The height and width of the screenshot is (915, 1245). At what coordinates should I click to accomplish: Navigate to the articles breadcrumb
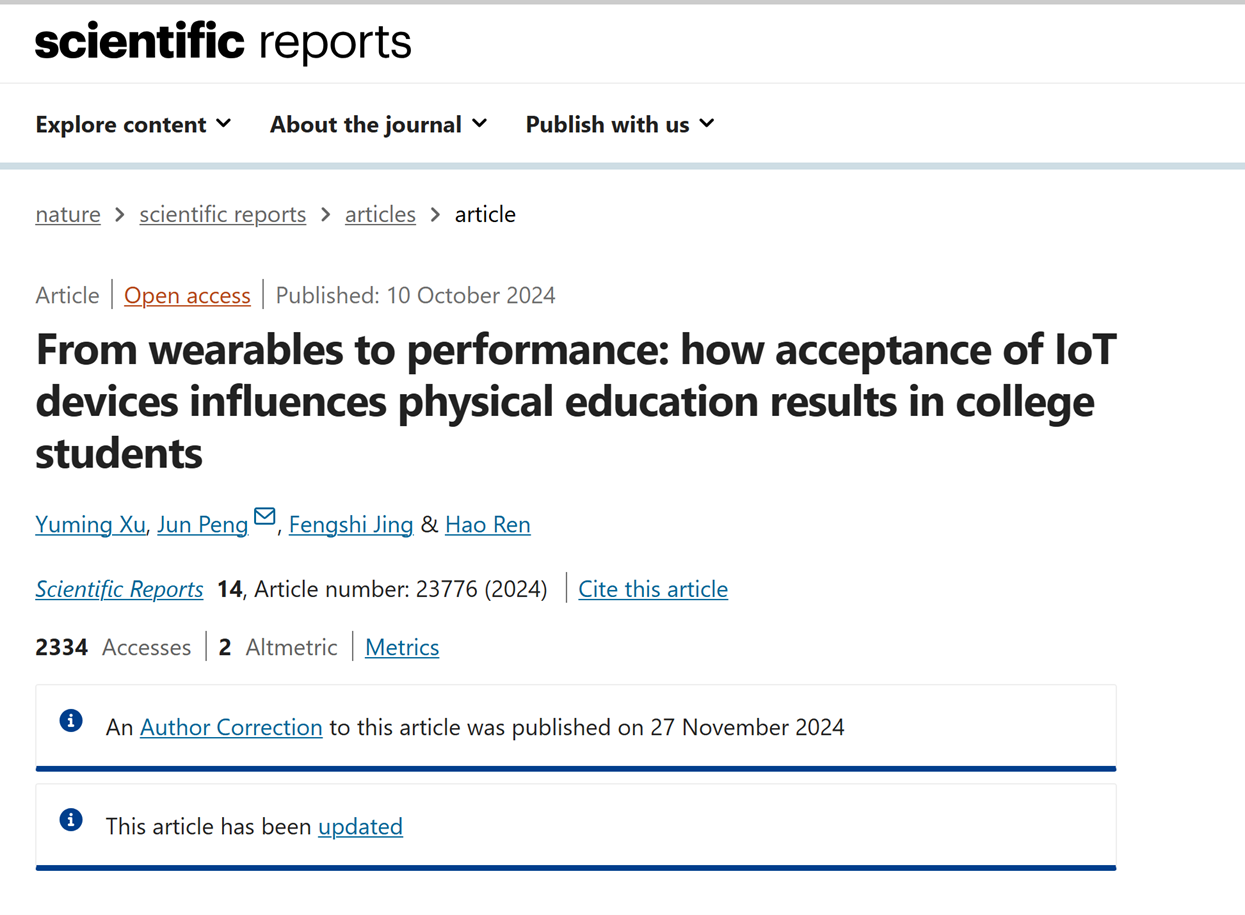(x=380, y=214)
